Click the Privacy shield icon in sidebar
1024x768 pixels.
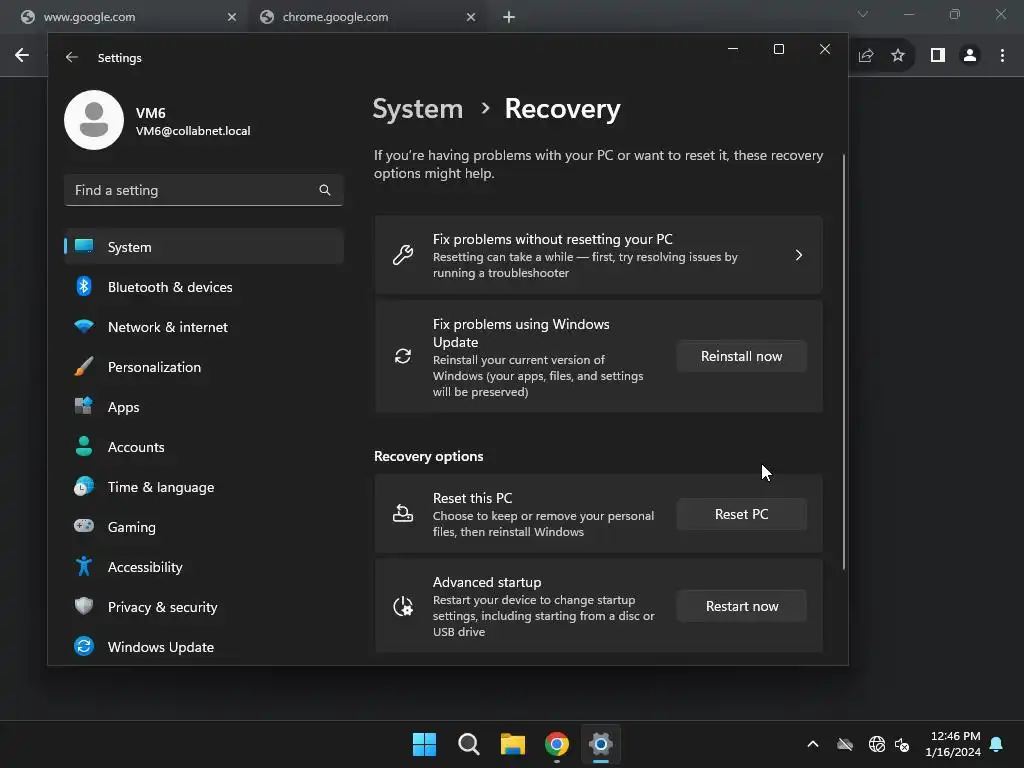click(84, 606)
